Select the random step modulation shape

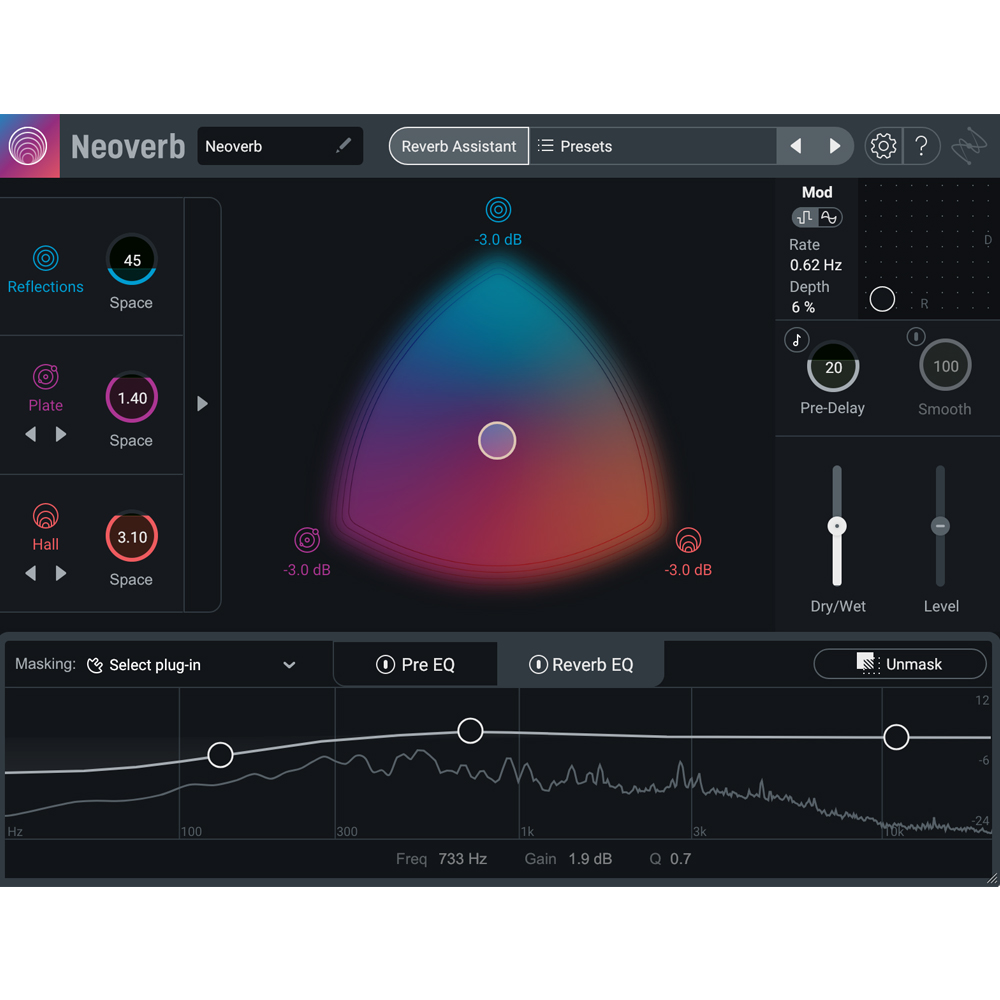click(x=805, y=217)
